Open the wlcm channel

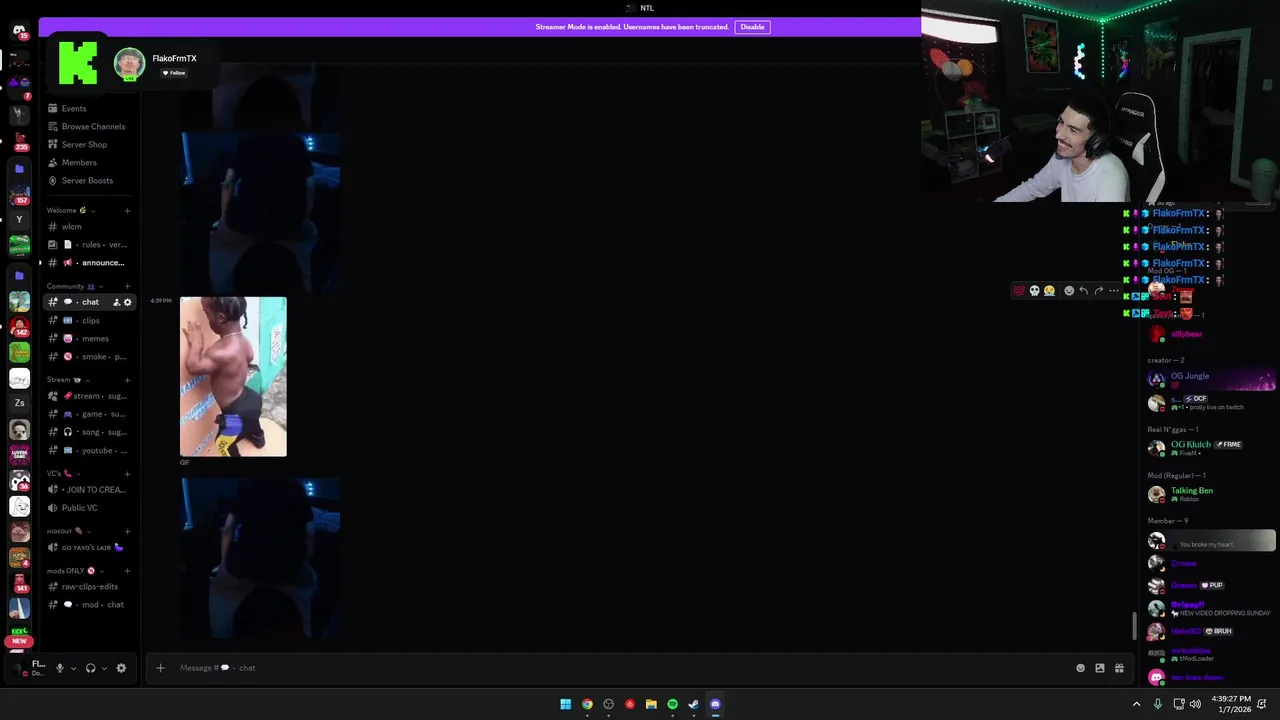pyautogui.click(x=90, y=226)
